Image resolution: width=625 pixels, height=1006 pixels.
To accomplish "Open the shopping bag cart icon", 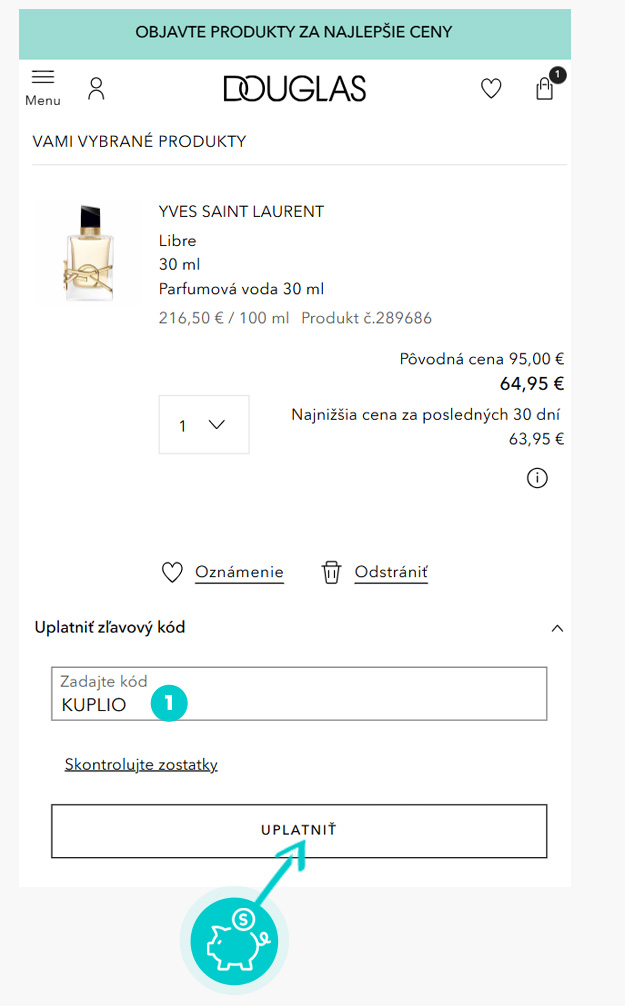I will 545,88.
